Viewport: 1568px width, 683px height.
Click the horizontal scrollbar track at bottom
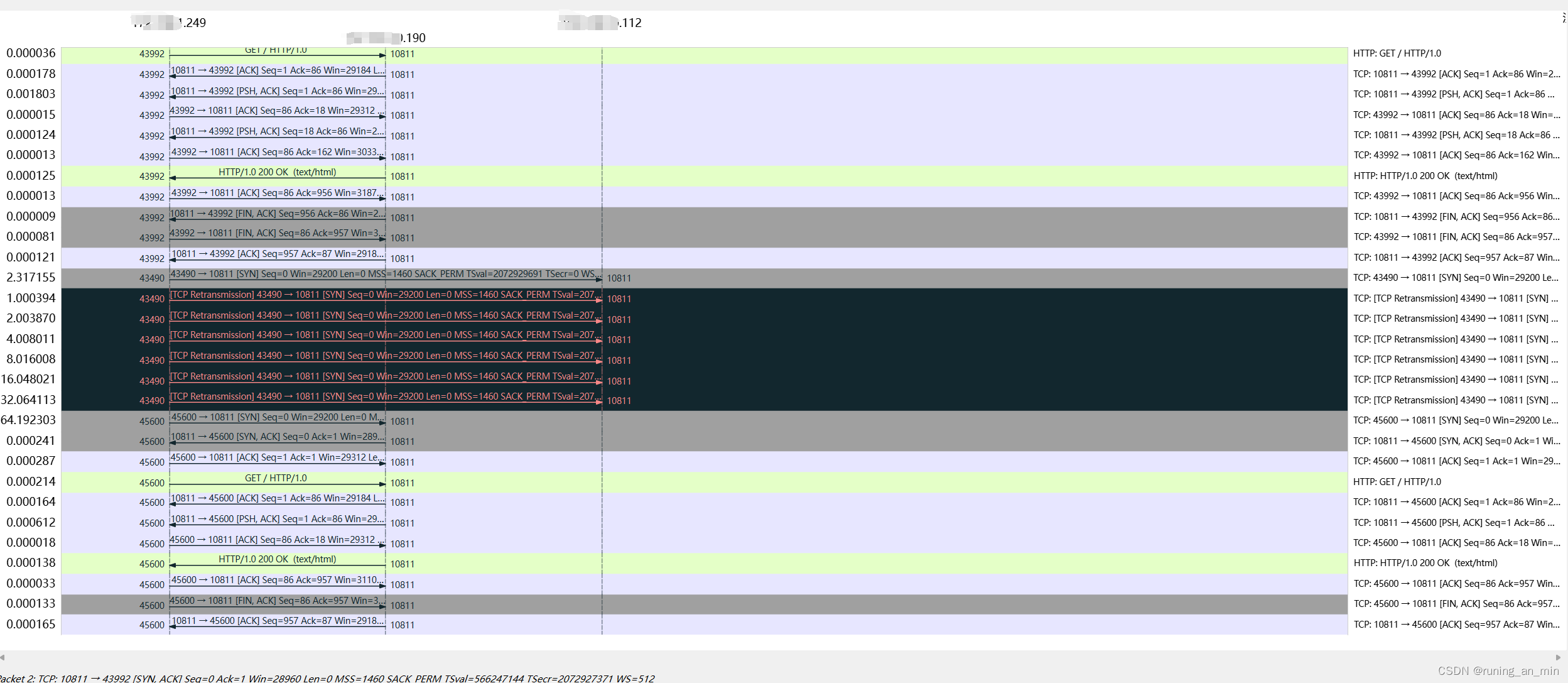click(779, 657)
